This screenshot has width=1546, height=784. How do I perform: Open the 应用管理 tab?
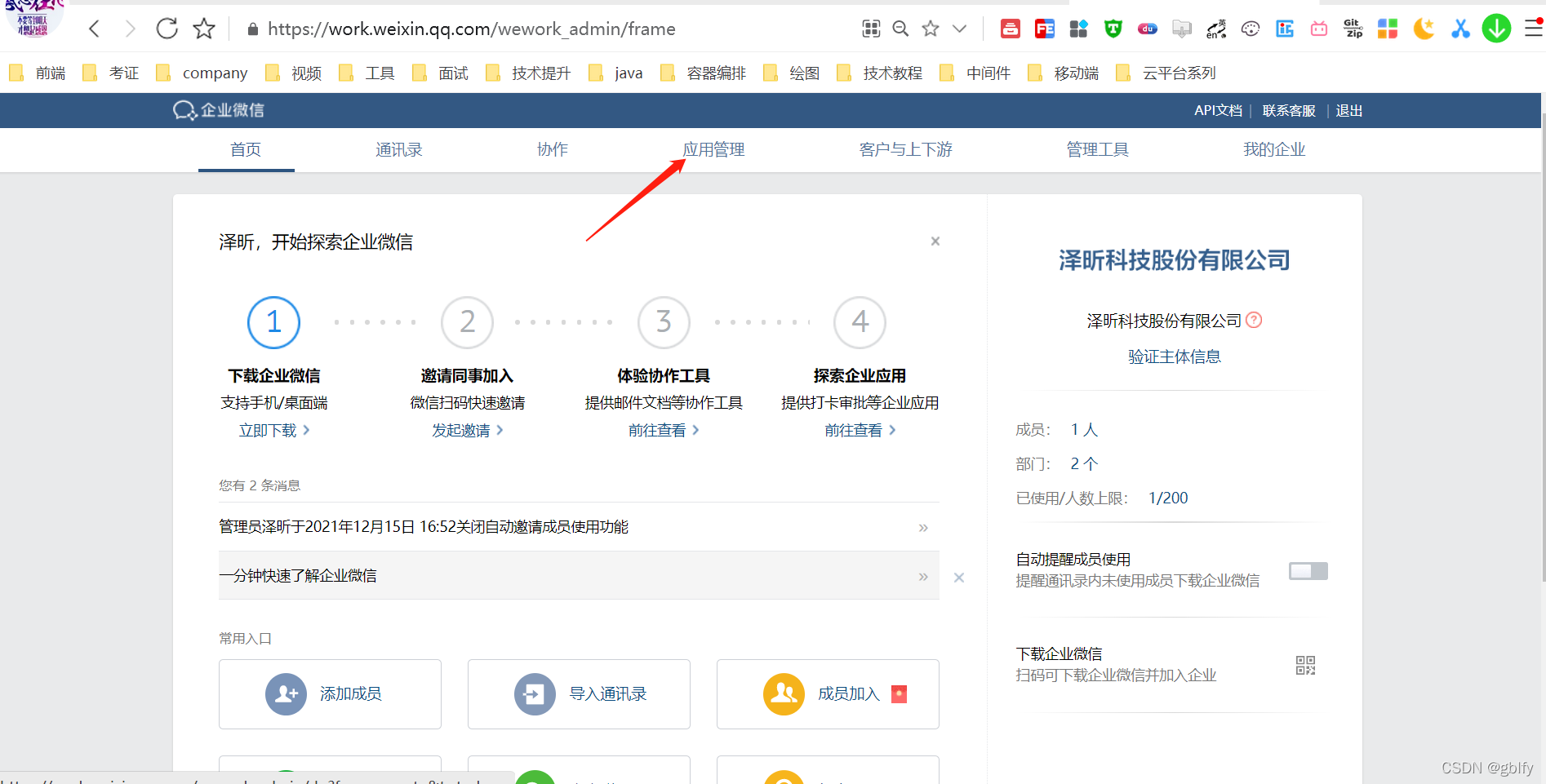(x=713, y=150)
